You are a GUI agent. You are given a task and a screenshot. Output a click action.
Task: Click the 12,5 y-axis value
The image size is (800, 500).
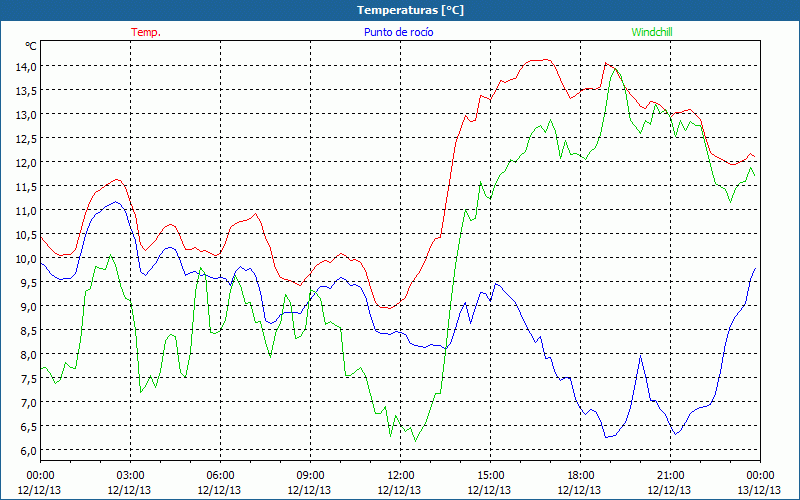click(26, 138)
